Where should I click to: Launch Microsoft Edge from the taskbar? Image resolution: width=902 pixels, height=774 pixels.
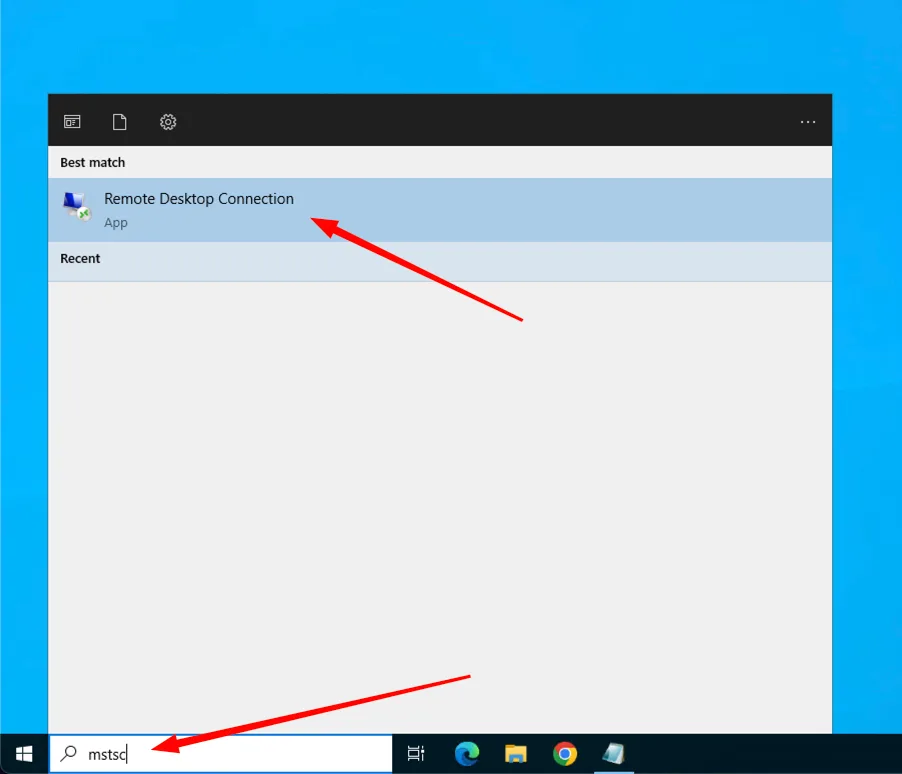[466, 754]
